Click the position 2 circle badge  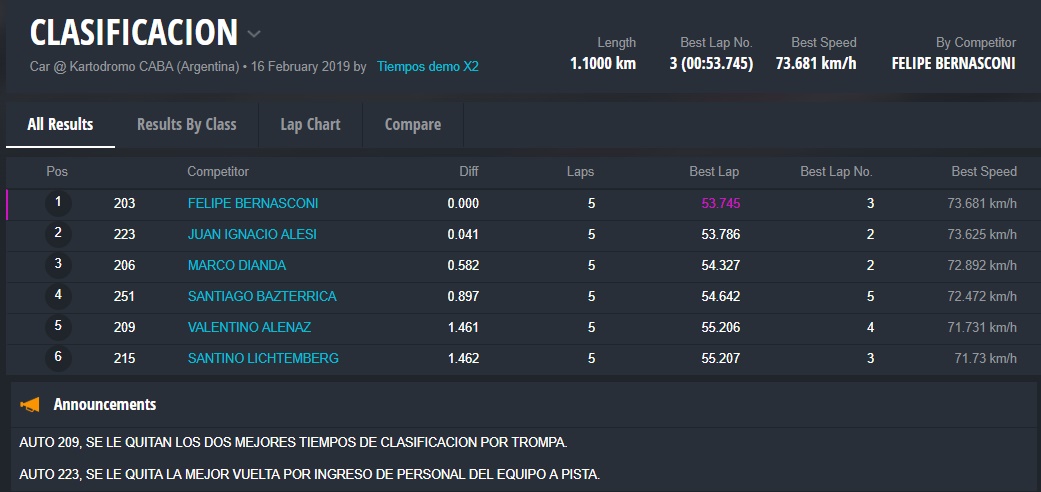(x=58, y=234)
